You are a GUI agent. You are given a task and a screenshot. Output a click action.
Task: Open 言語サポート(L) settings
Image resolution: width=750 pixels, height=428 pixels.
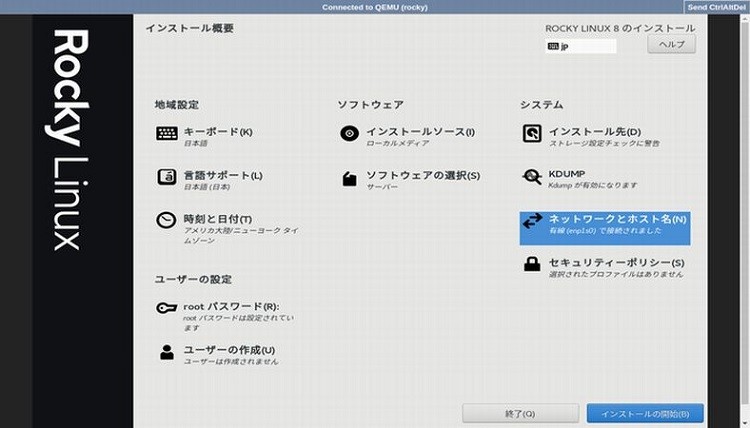[x=223, y=176]
